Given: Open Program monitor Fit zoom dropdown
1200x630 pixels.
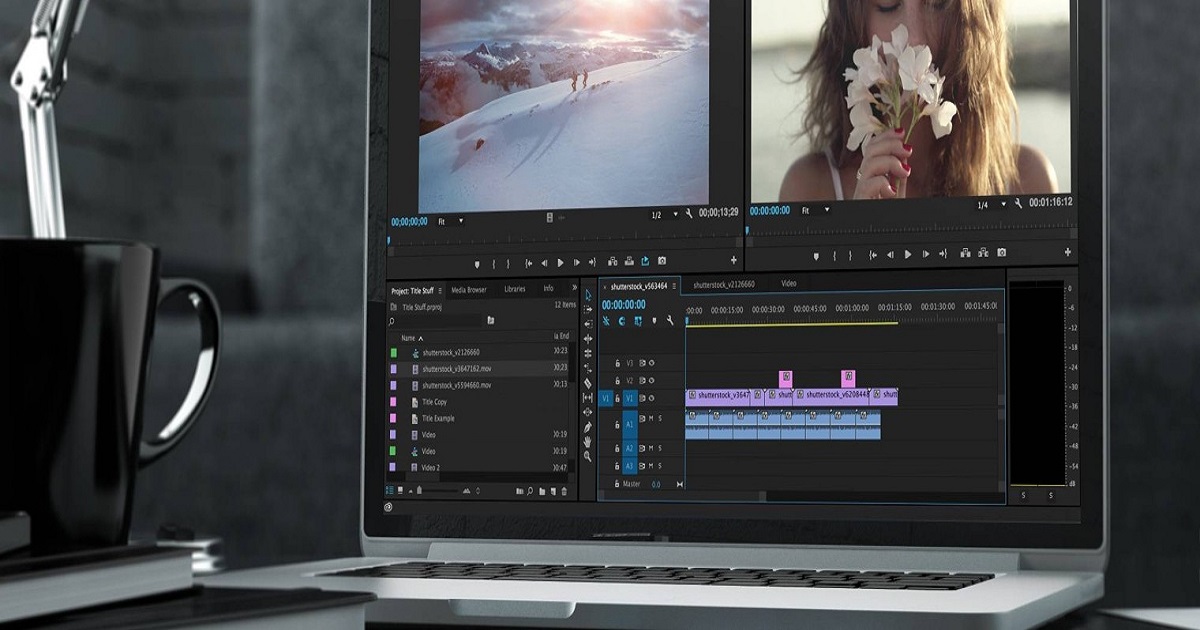Looking at the screenshot, I should click(814, 211).
